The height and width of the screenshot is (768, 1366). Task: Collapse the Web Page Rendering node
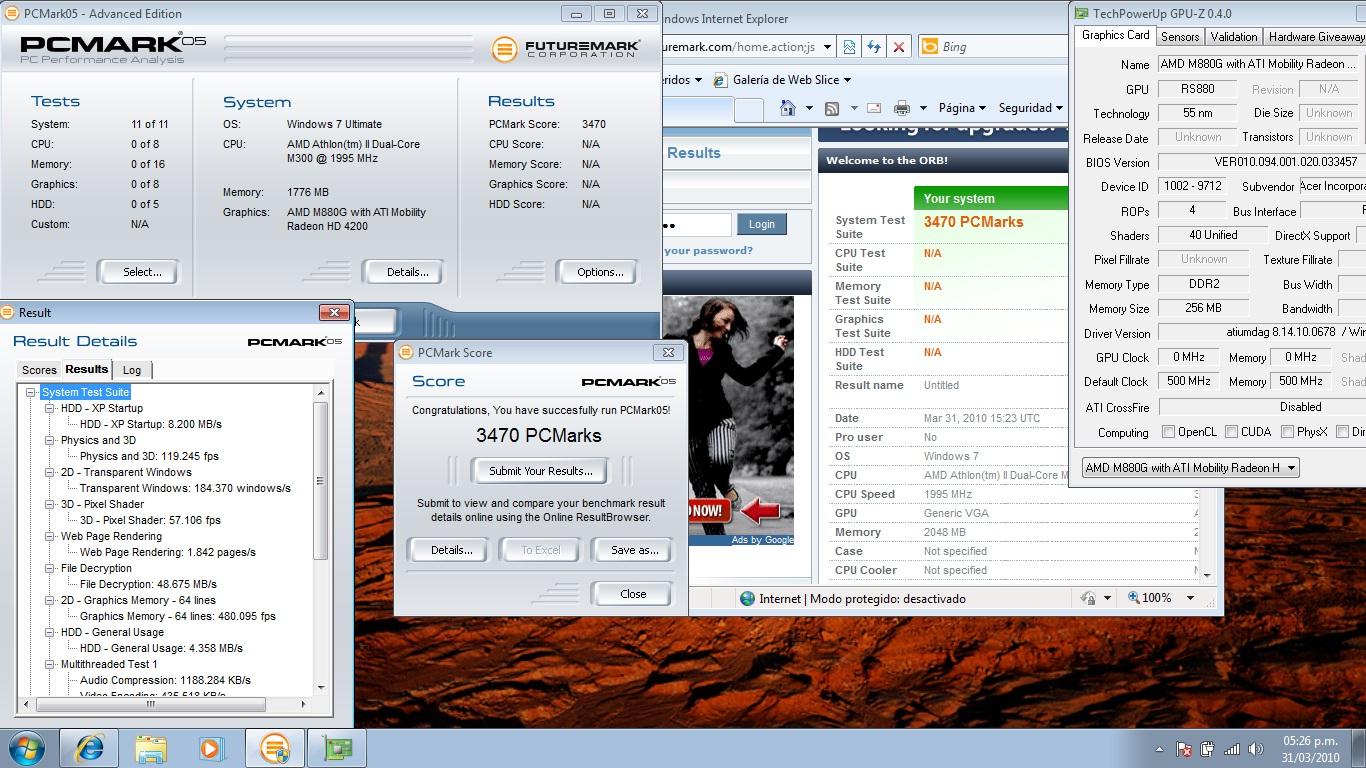pos(49,536)
